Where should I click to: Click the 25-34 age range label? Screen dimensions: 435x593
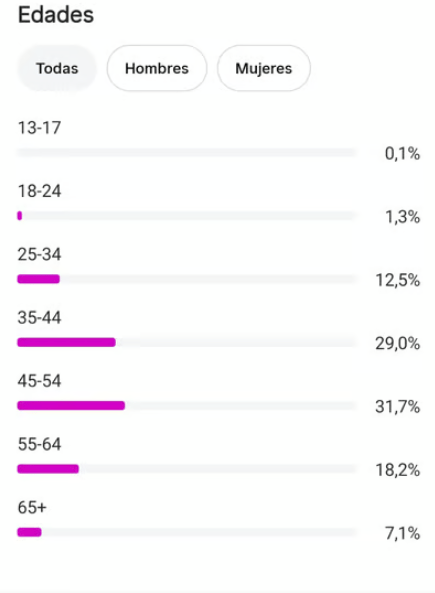pos(39,254)
